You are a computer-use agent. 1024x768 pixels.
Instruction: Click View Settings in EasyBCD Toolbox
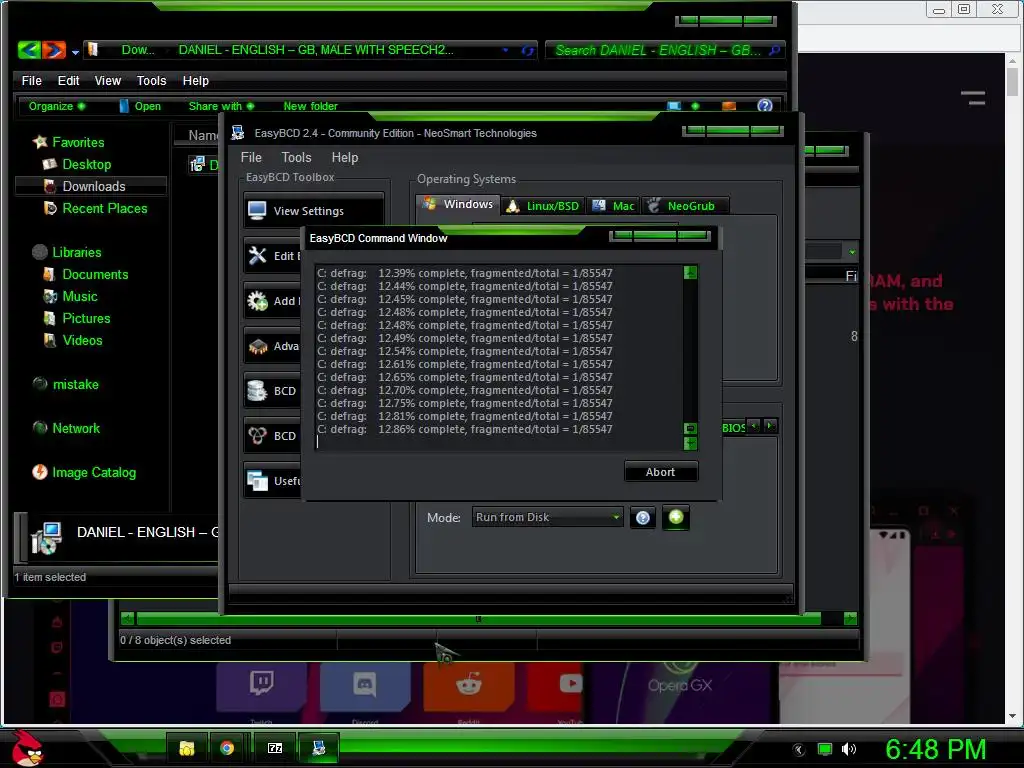313,210
